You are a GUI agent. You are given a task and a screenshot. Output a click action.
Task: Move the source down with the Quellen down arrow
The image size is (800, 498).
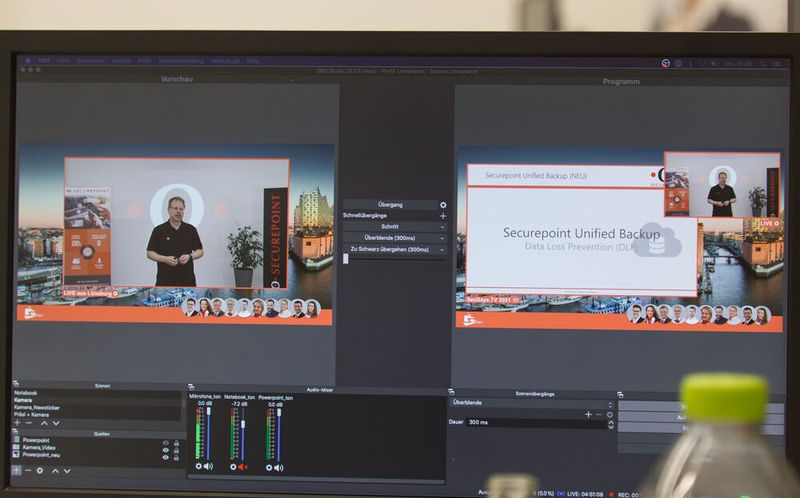pos(67,471)
